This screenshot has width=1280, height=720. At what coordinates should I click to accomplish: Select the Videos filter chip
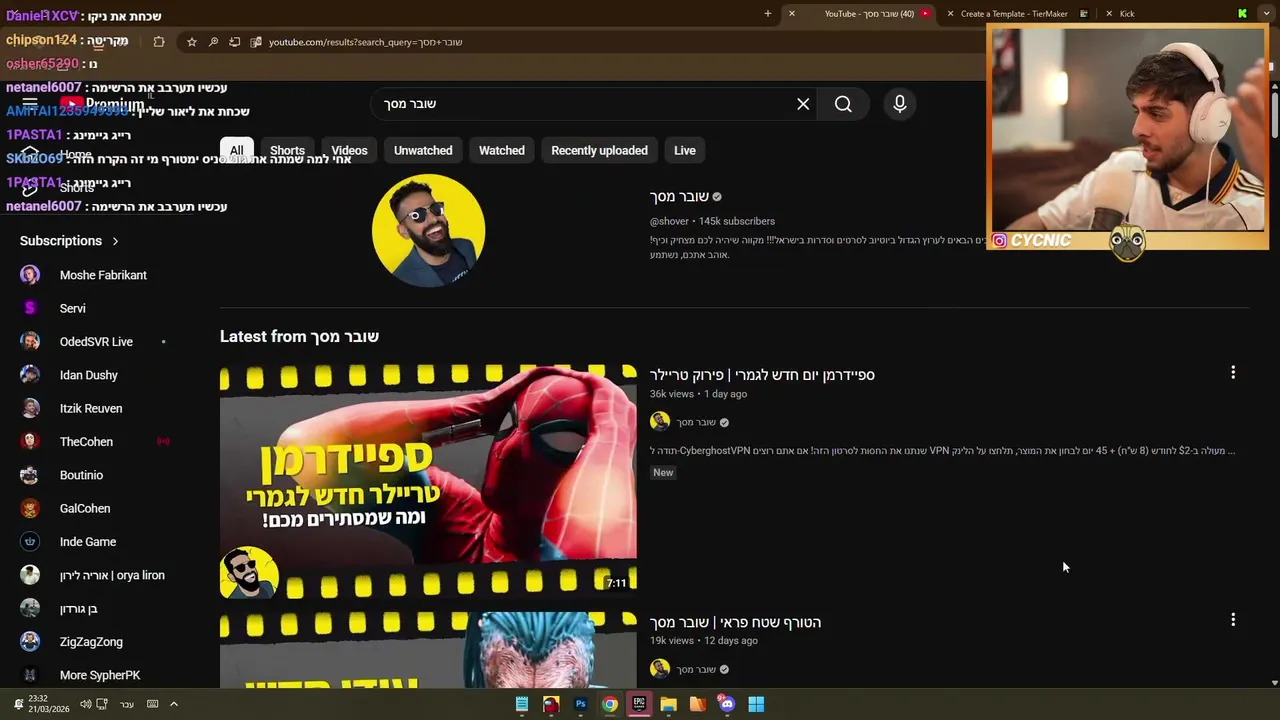pos(349,150)
